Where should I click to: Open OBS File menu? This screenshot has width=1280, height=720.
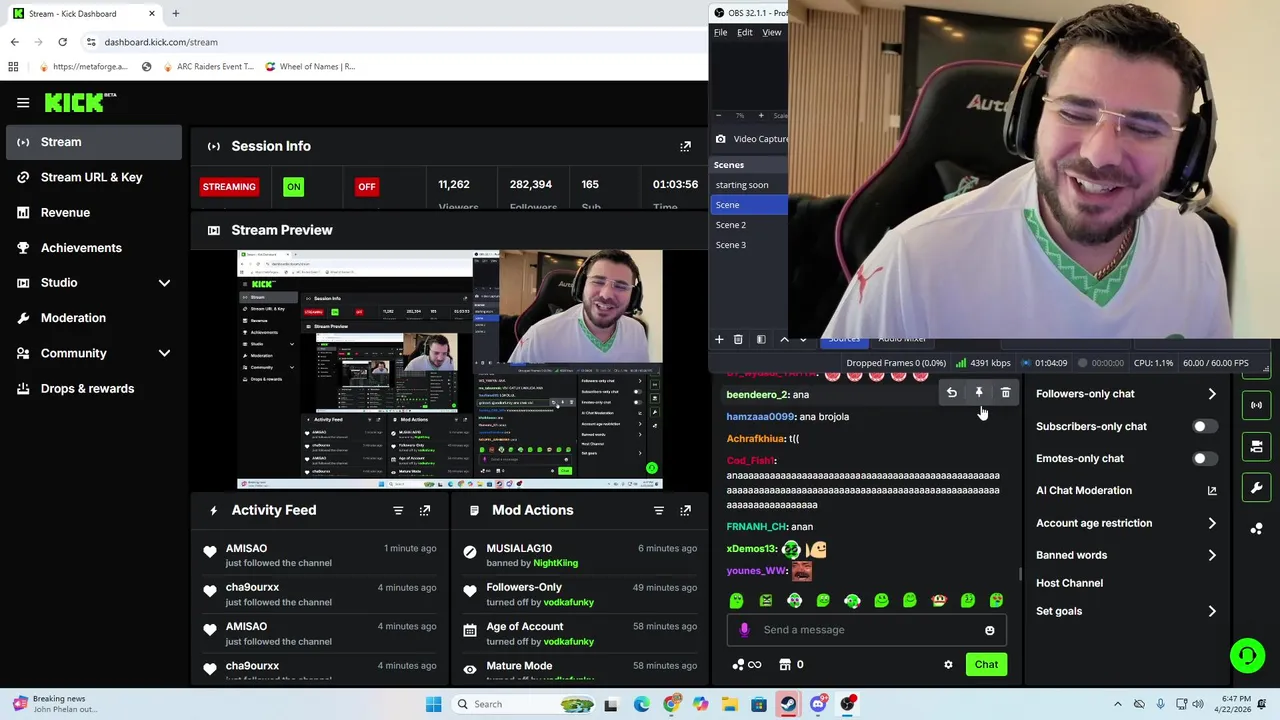pos(720,32)
